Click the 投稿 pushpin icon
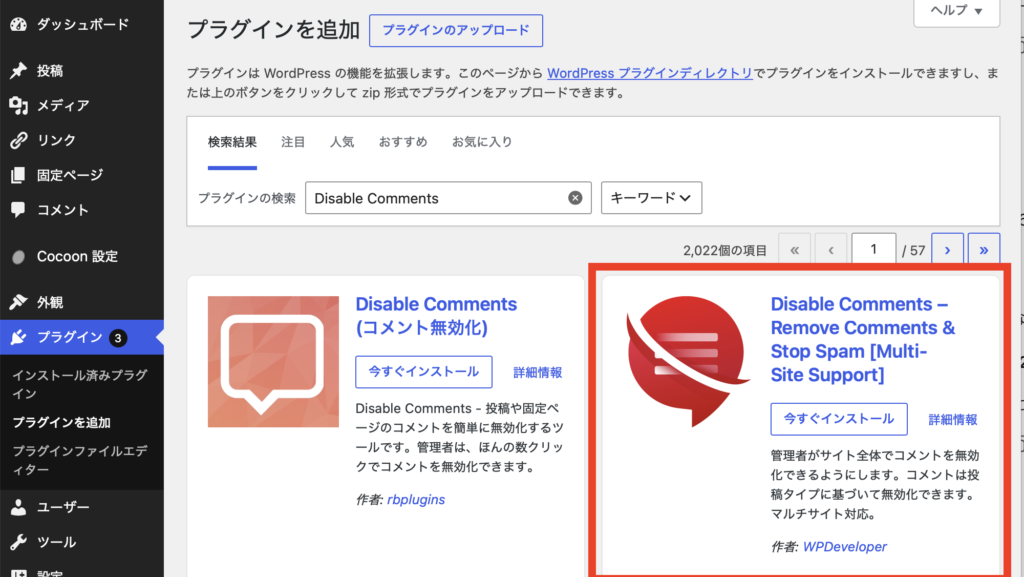Viewport: 1024px width, 577px height. click(x=18, y=70)
